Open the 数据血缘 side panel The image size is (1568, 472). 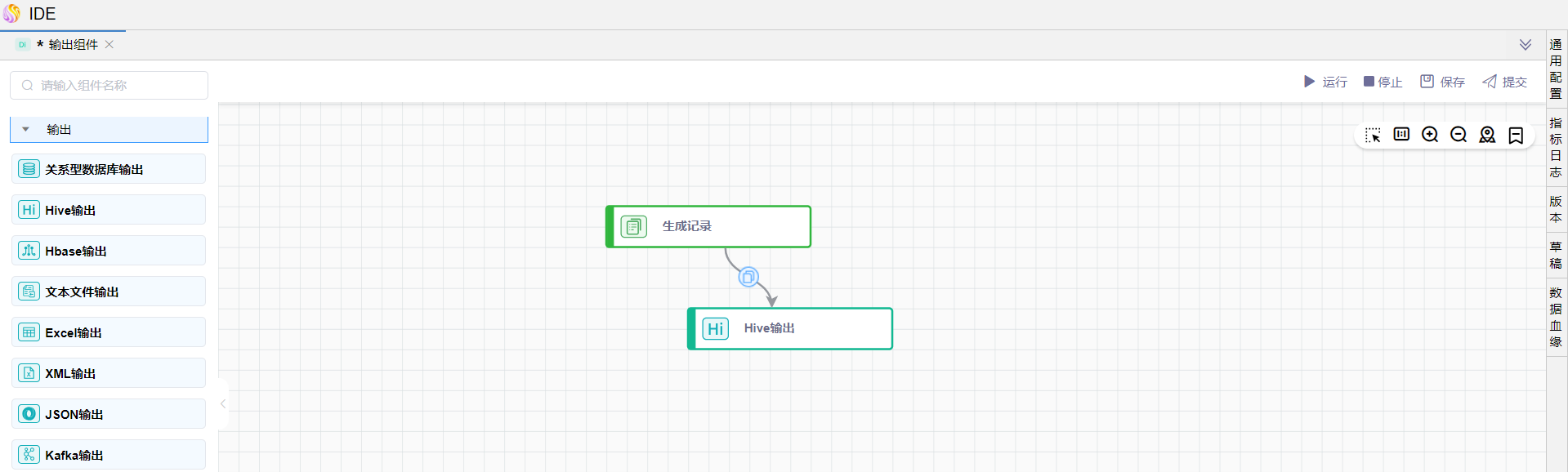click(1556, 318)
